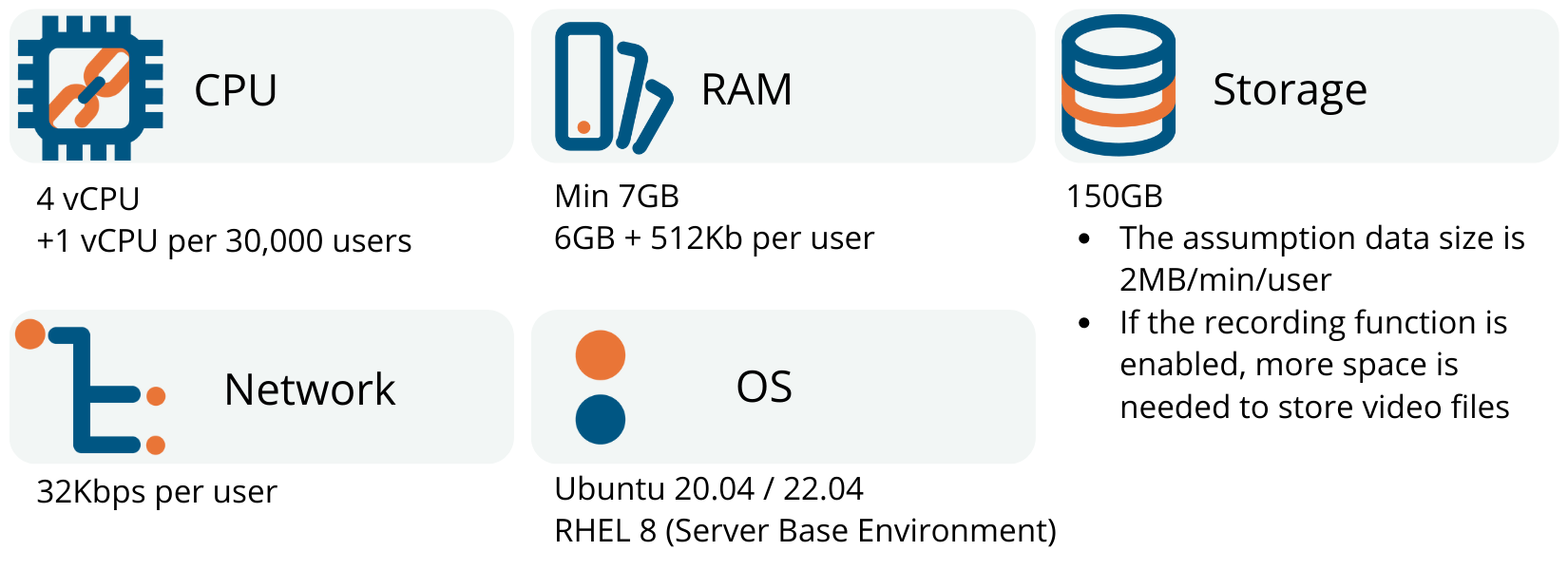Select the RAM heading label
This screenshot has width=1568, height=570.
click(x=747, y=90)
